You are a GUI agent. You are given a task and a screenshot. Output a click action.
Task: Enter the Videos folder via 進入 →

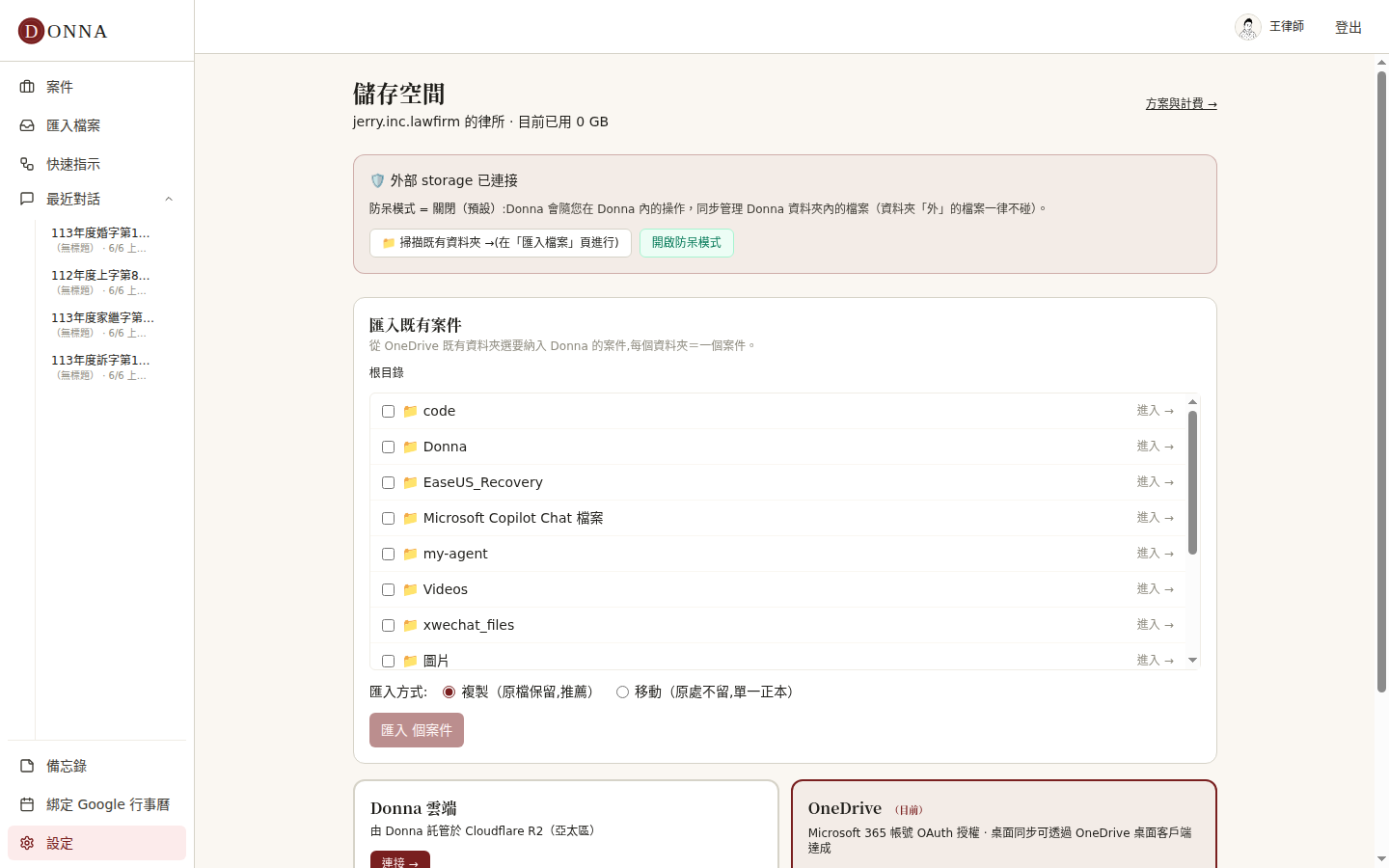click(1155, 589)
